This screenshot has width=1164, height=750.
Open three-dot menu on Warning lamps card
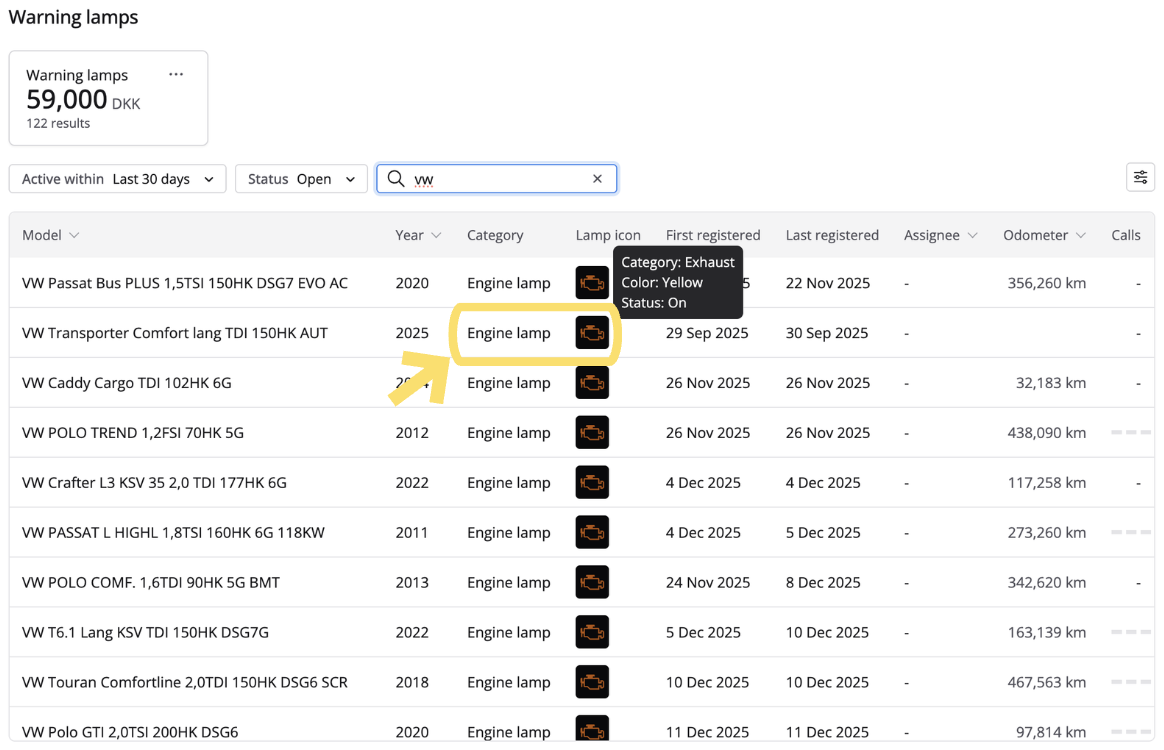176,75
